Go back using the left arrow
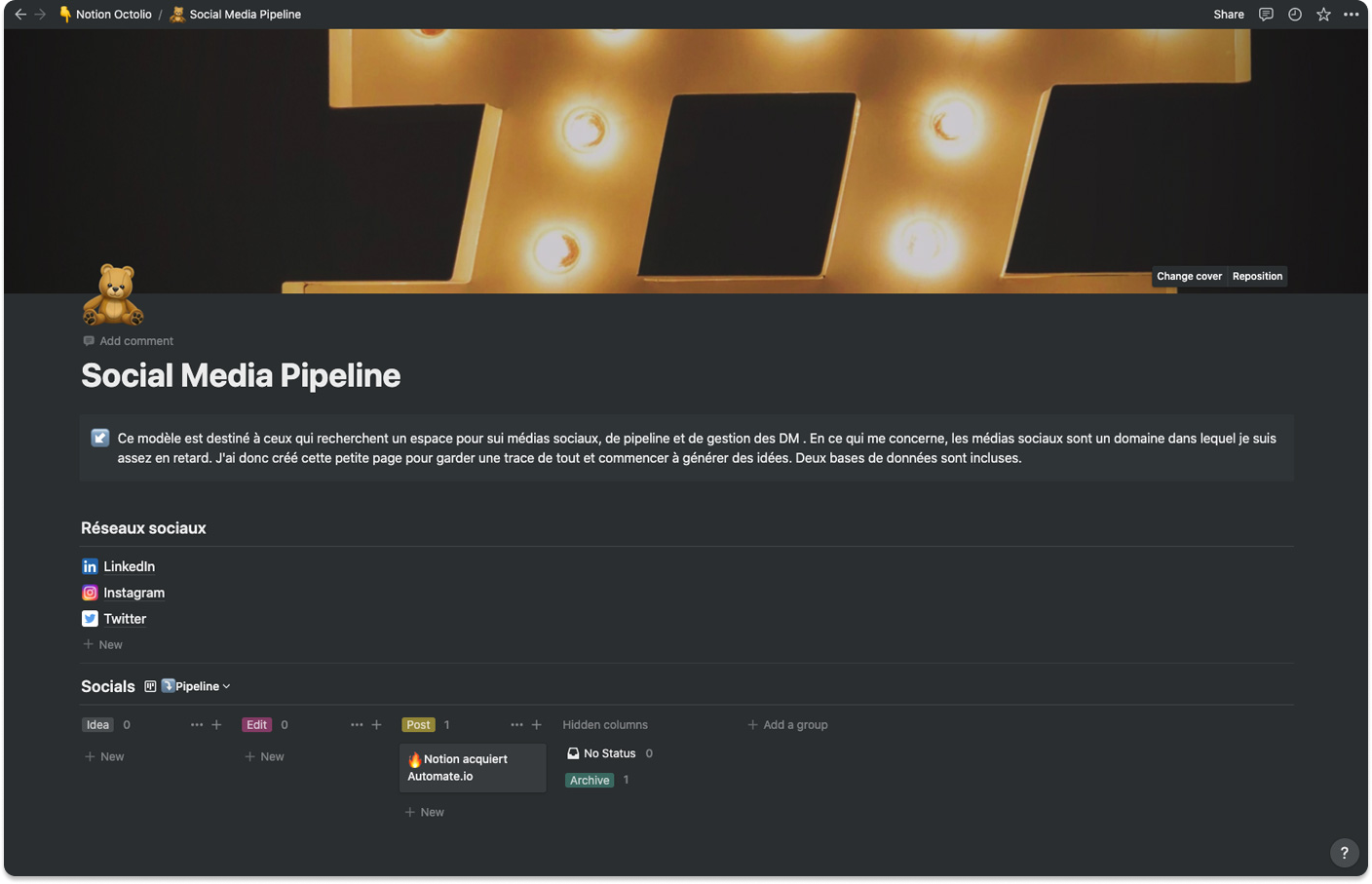Image resolution: width=1372 pixels, height=884 pixels. point(20,15)
